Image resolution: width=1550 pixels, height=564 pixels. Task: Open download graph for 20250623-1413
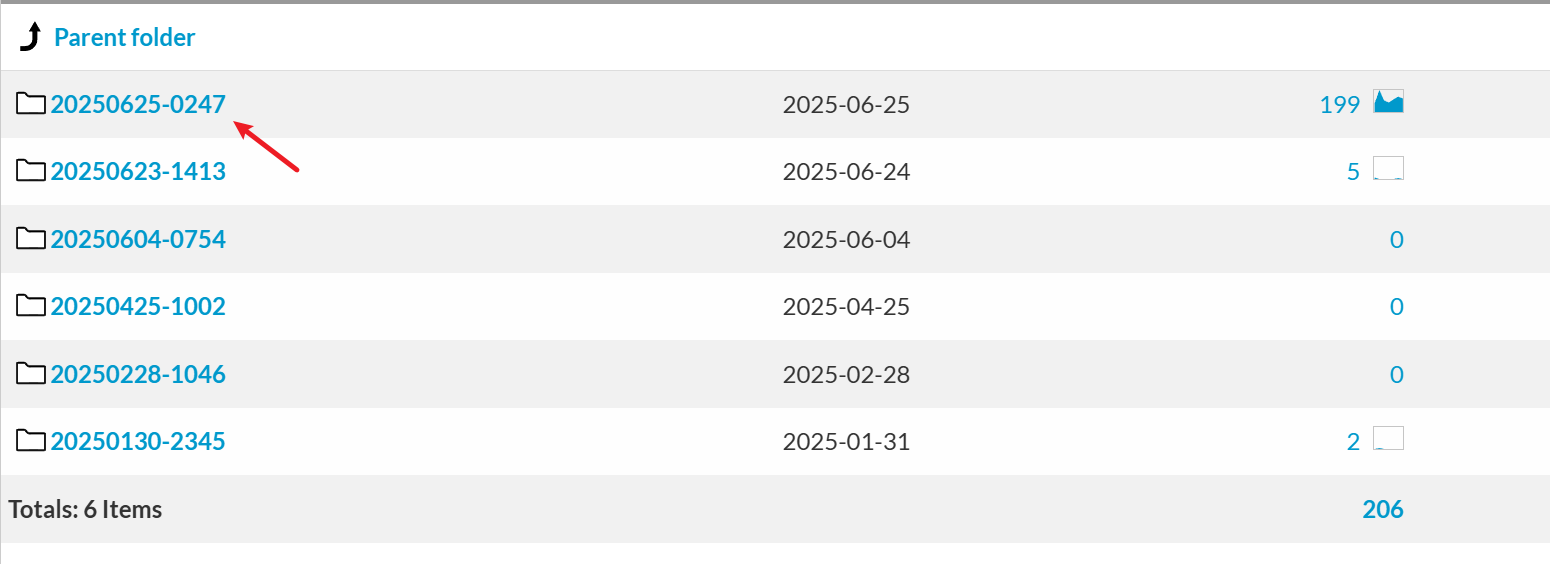pyautogui.click(x=1388, y=169)
